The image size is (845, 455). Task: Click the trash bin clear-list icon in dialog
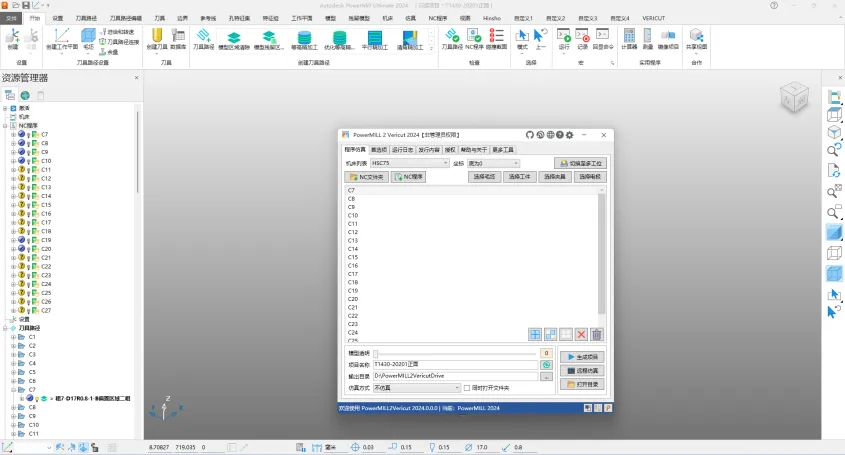tap(597, 335)
